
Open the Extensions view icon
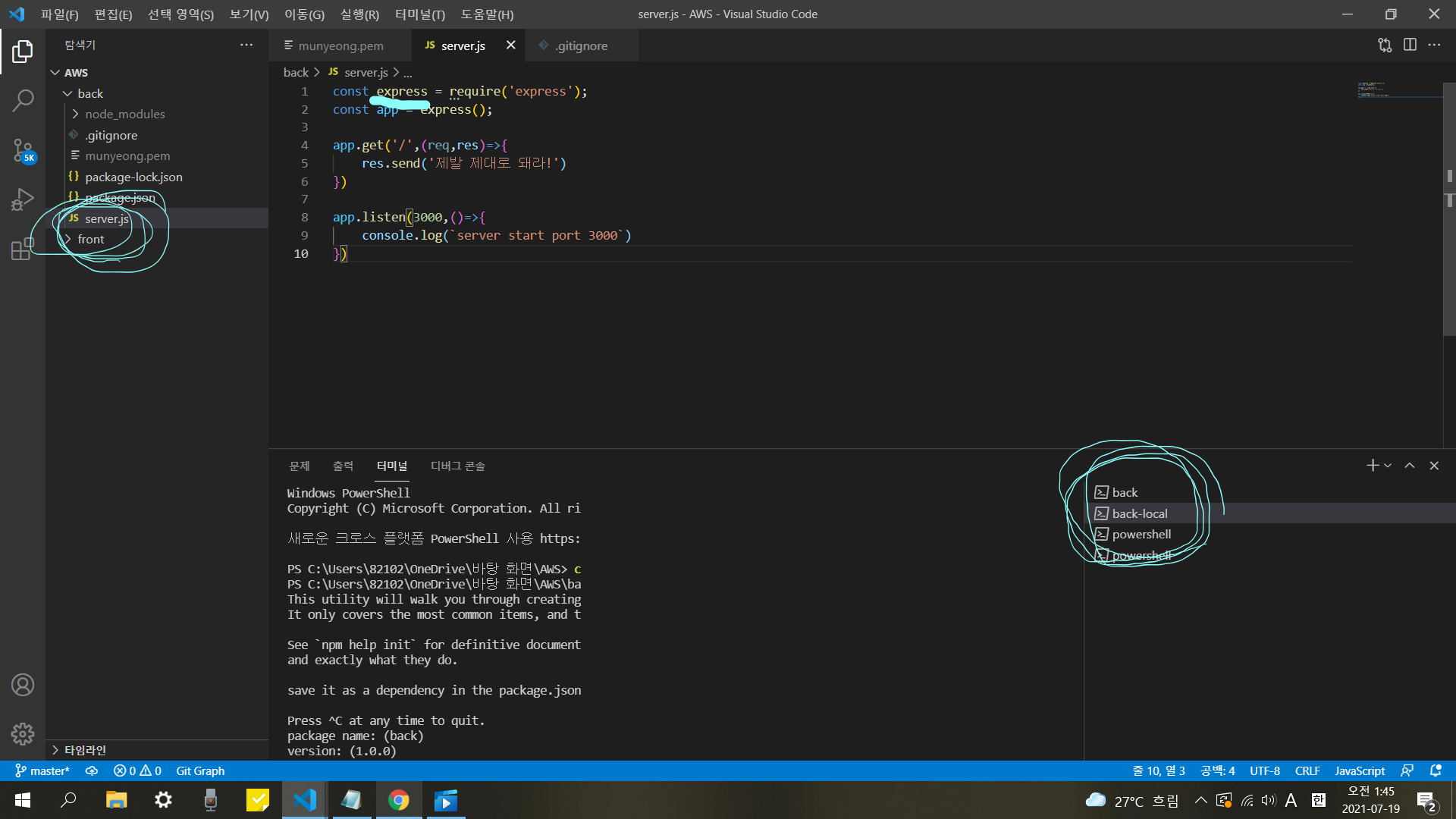point(23,249)
